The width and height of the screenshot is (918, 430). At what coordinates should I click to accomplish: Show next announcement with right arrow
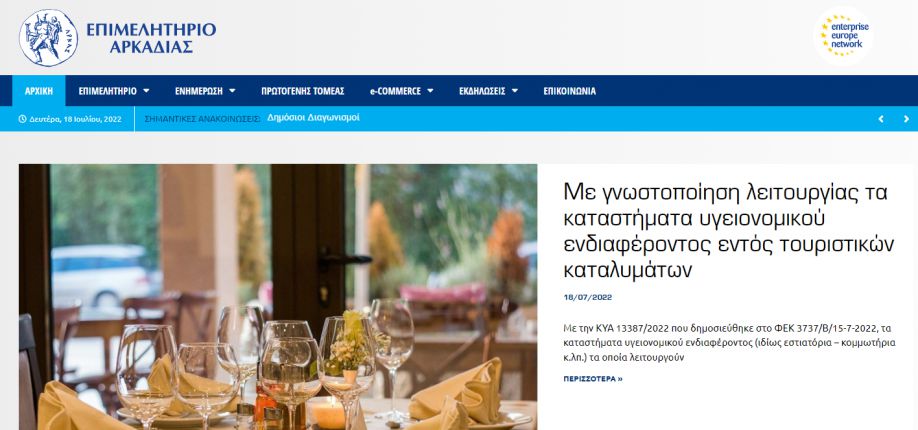point(906,119)
